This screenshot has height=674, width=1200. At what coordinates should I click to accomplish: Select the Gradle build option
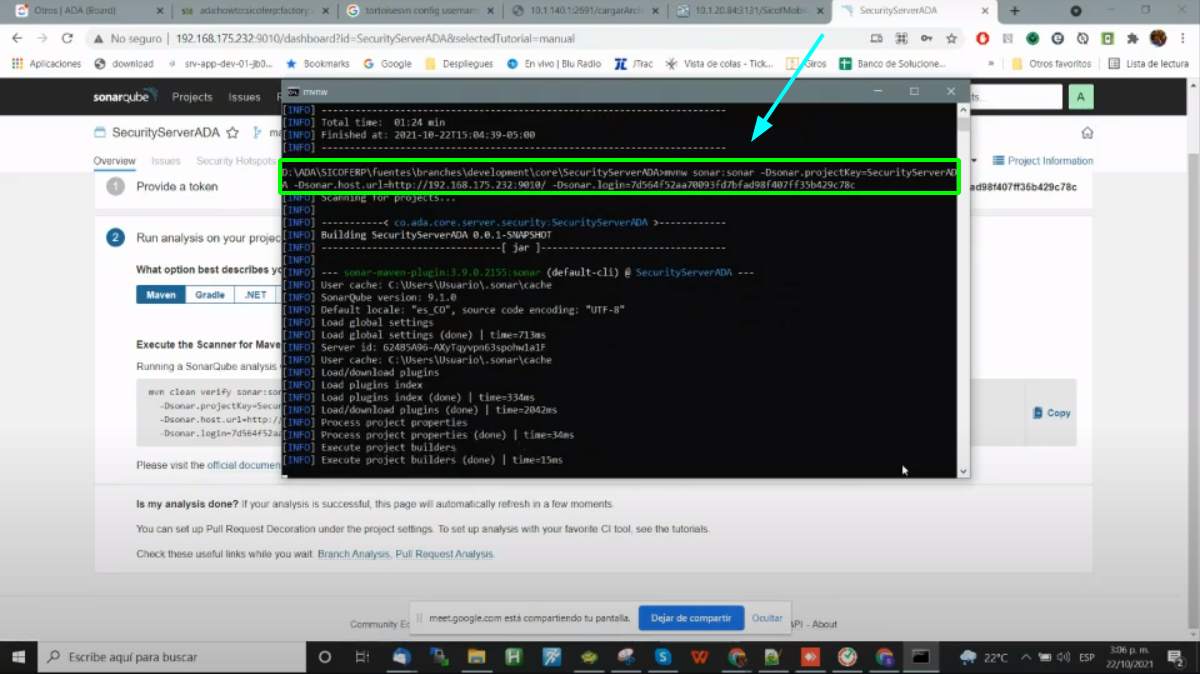[210, 295]
